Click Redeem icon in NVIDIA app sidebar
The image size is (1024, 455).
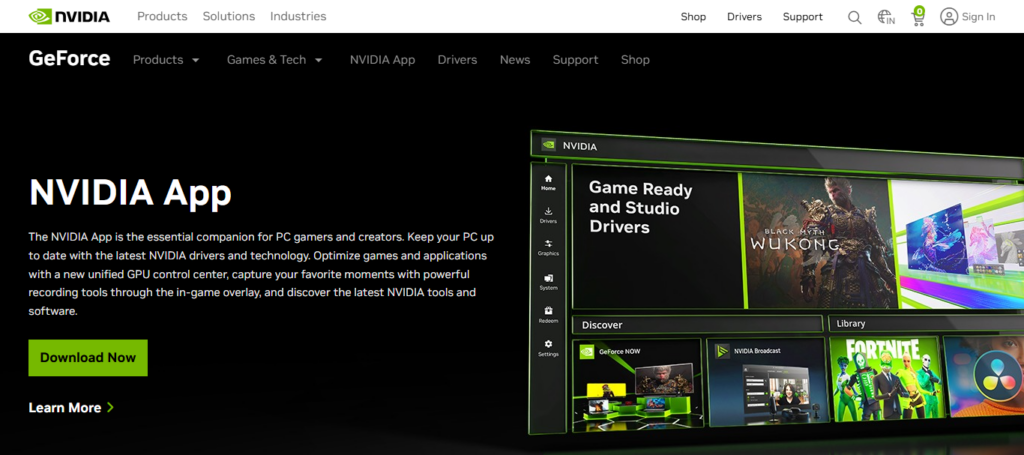tap(548, 311)
